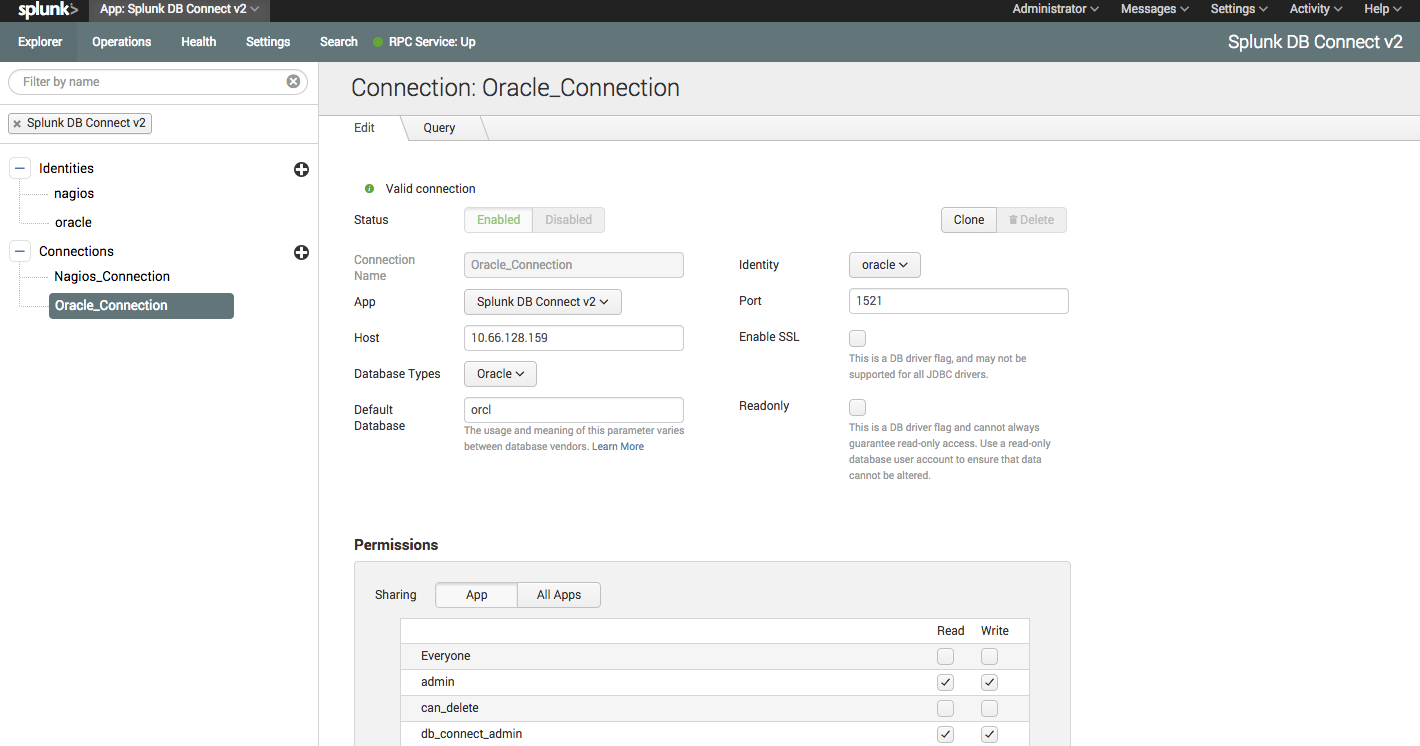Toggle the Enable SSL checkbox
The image size is (1420, 746).
857,338
